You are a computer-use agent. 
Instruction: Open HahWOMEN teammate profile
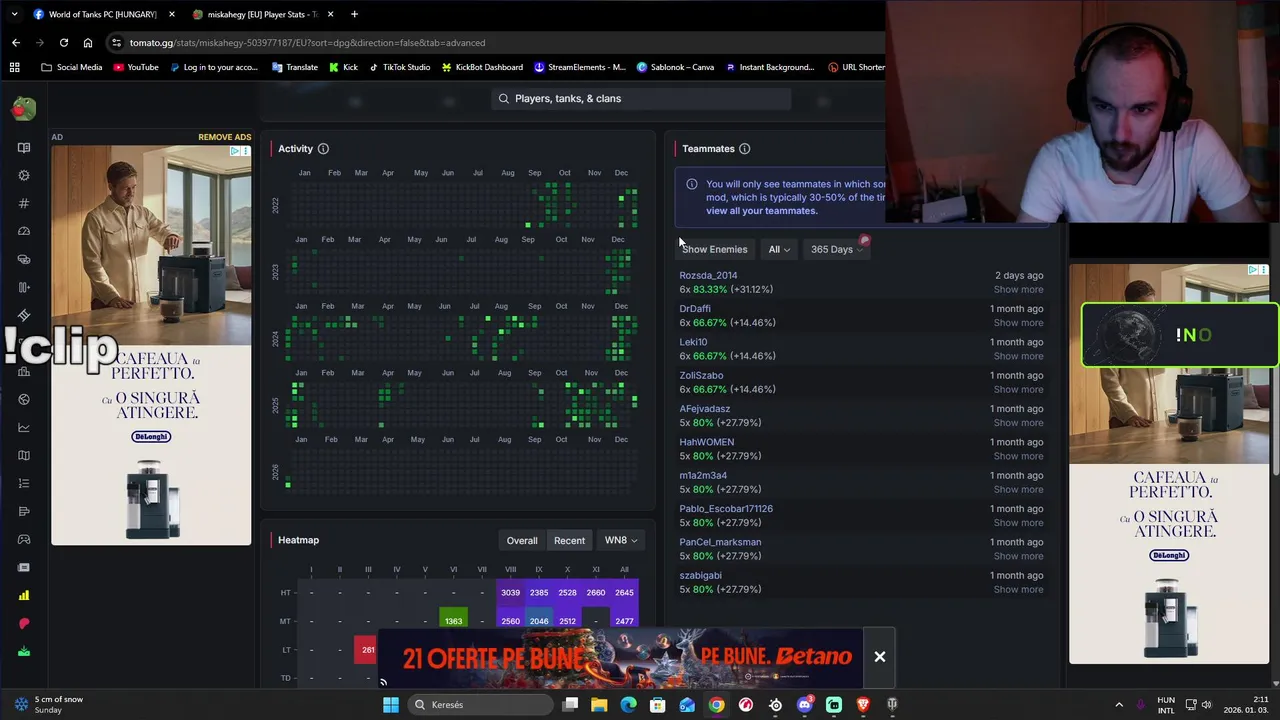[x=706, y=442]
